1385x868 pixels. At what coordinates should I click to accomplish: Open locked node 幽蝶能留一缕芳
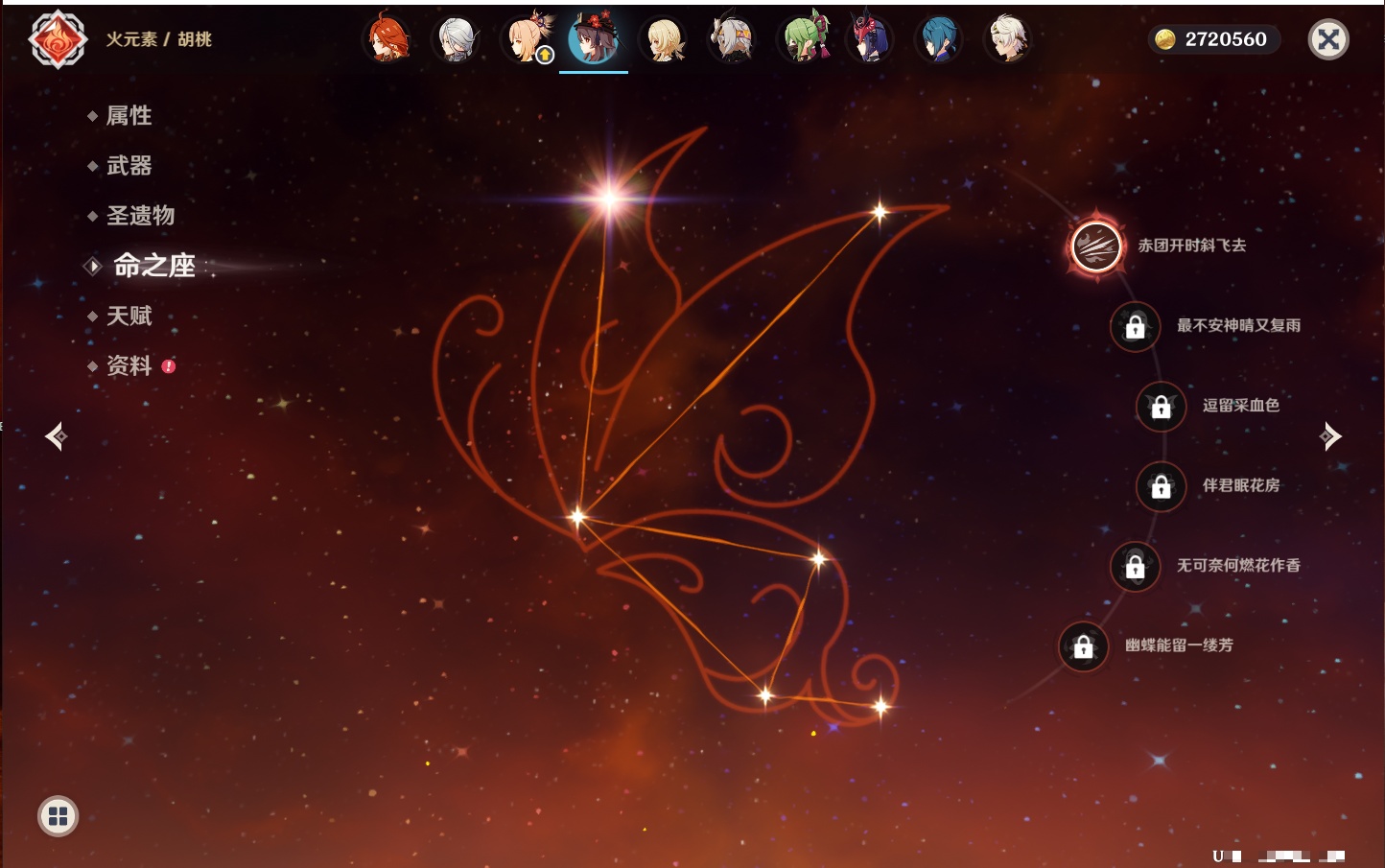point(1084,646)
